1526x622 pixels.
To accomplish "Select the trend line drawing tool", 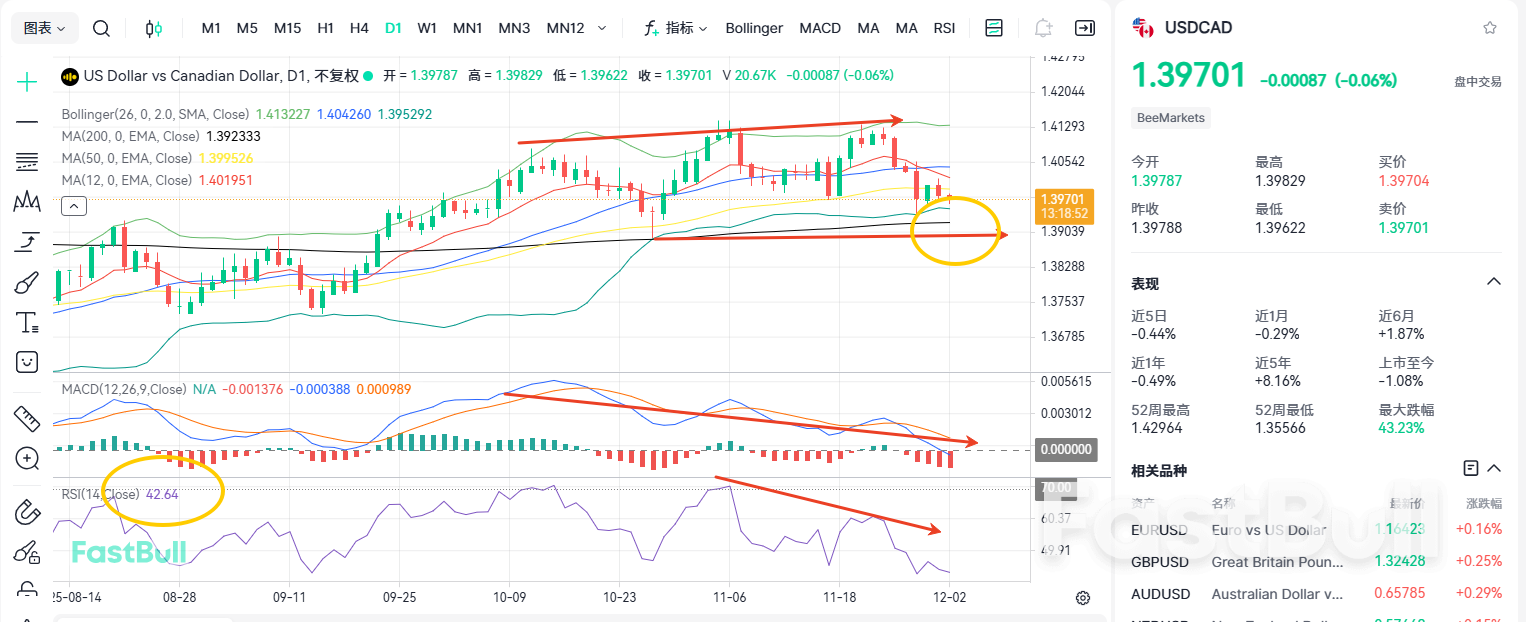I will coord(27,121).
